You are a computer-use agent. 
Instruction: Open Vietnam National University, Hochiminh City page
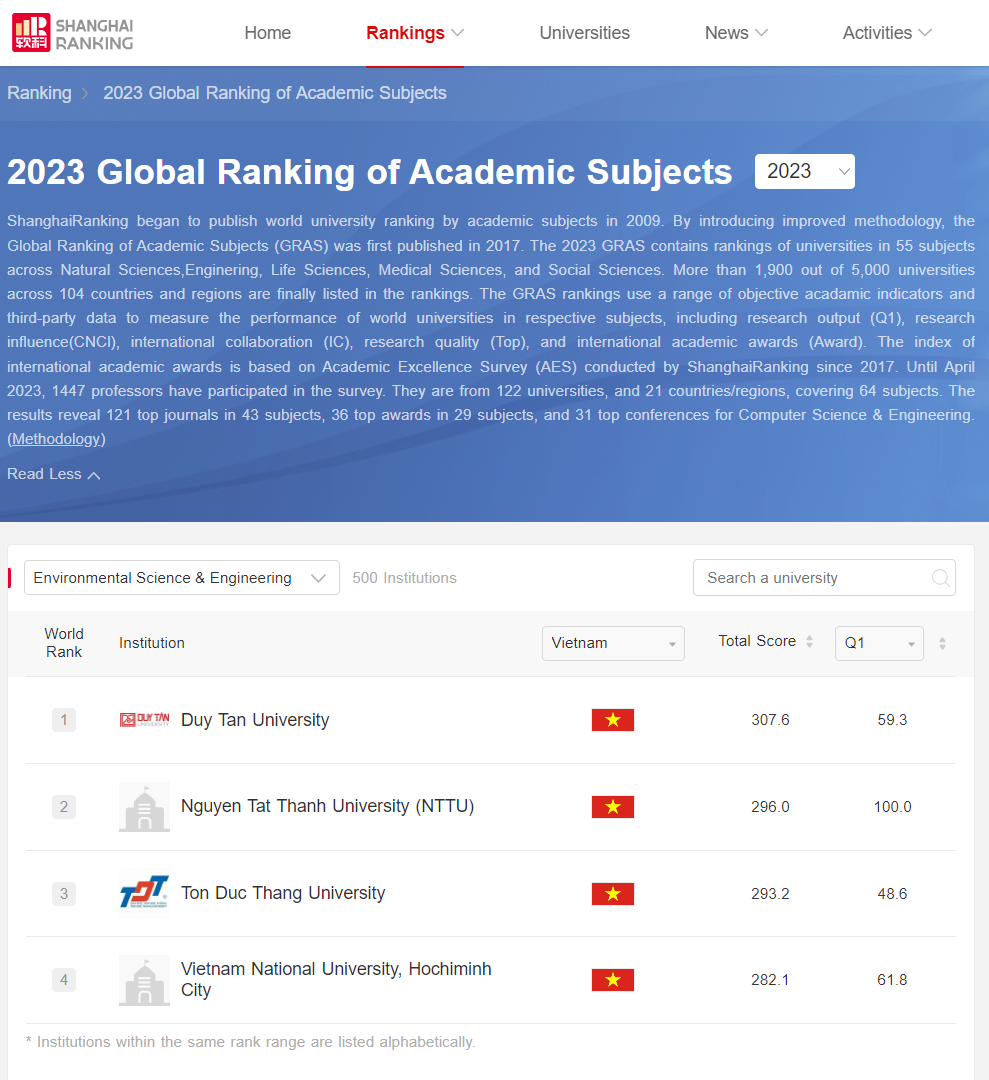336,979
